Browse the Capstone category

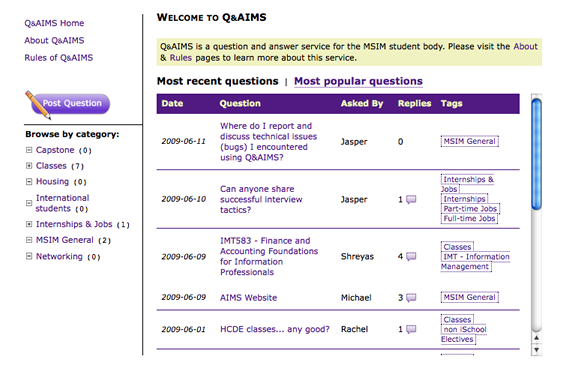pyautogui.click(x=55, y=150)
